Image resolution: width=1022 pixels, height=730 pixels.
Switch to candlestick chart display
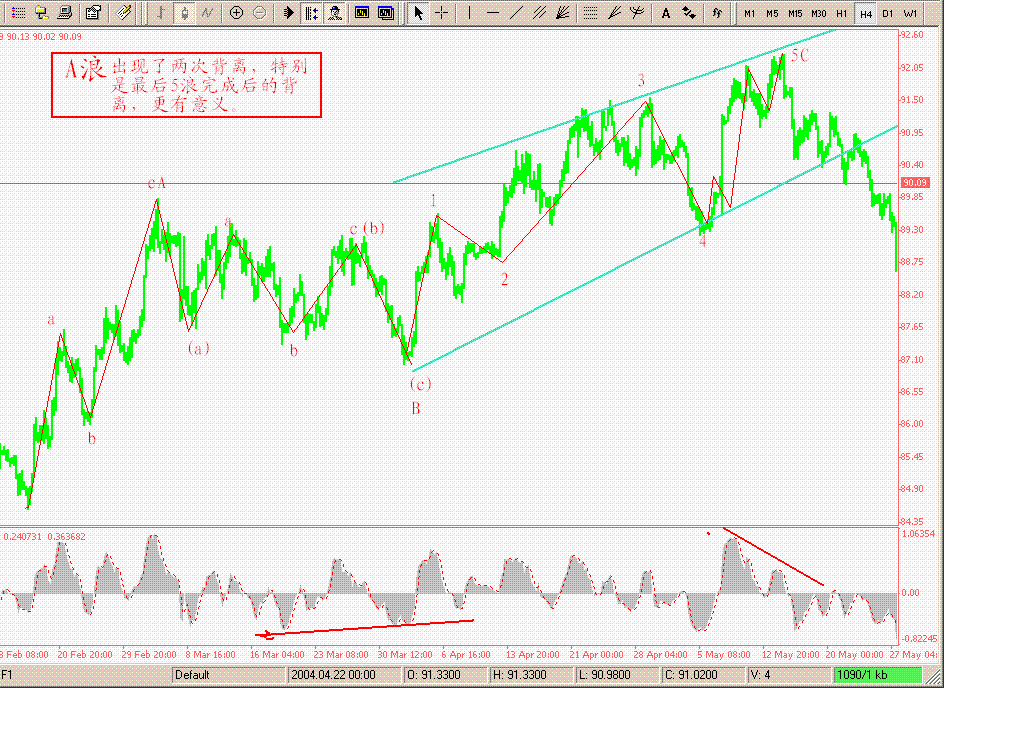pyautogui.click(x=184, y=12)
